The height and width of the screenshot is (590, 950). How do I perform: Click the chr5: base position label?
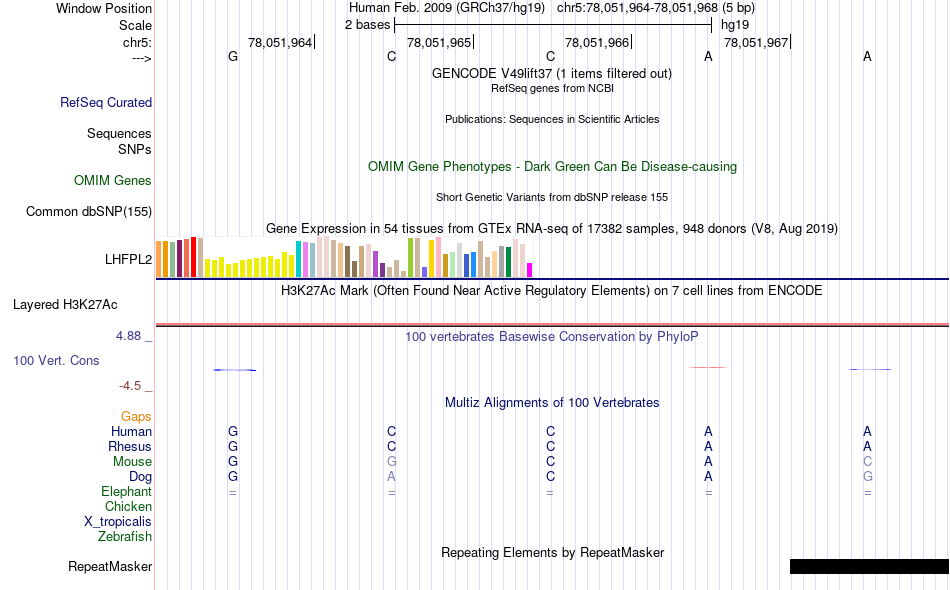point(138,42)
